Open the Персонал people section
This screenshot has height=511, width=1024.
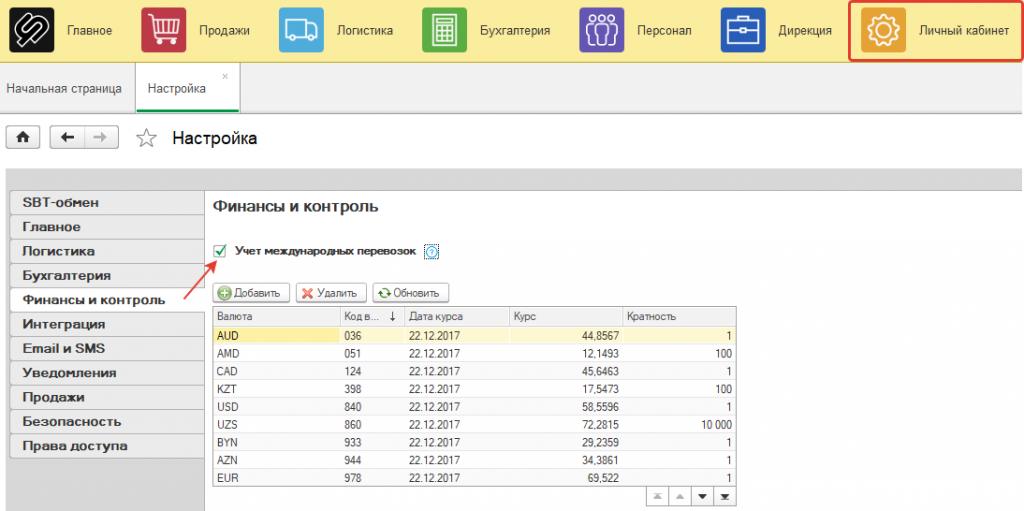click(601, 30)
